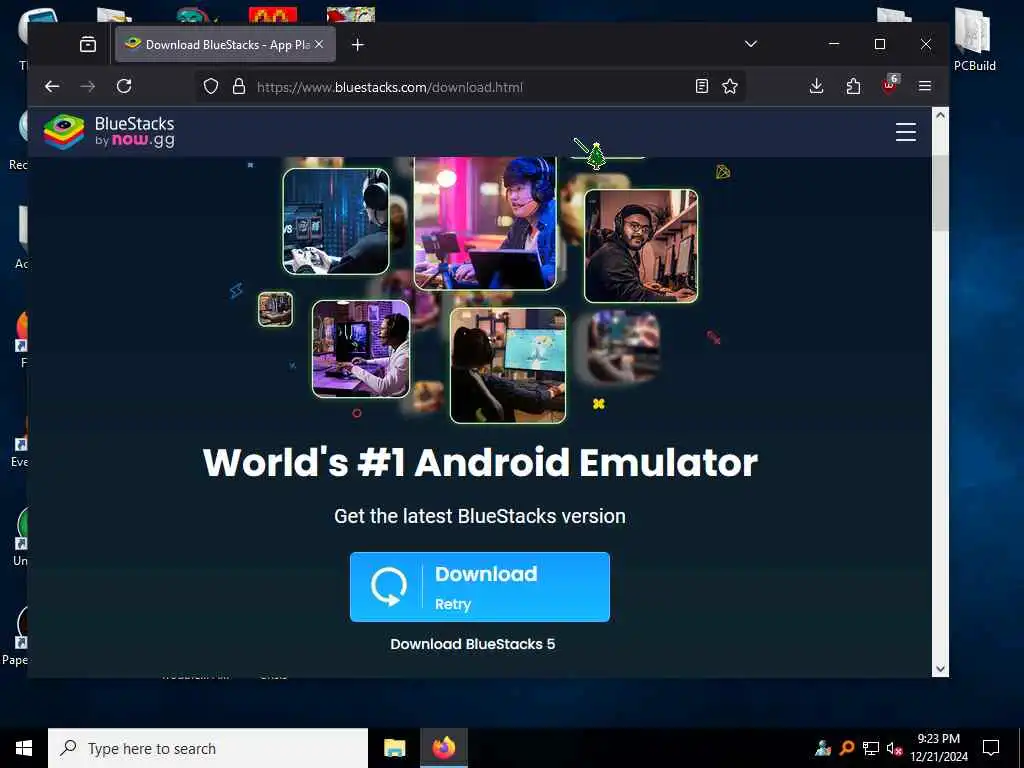Open the Firefox application menu
The image size is (1024, 768).
point(925,86)
